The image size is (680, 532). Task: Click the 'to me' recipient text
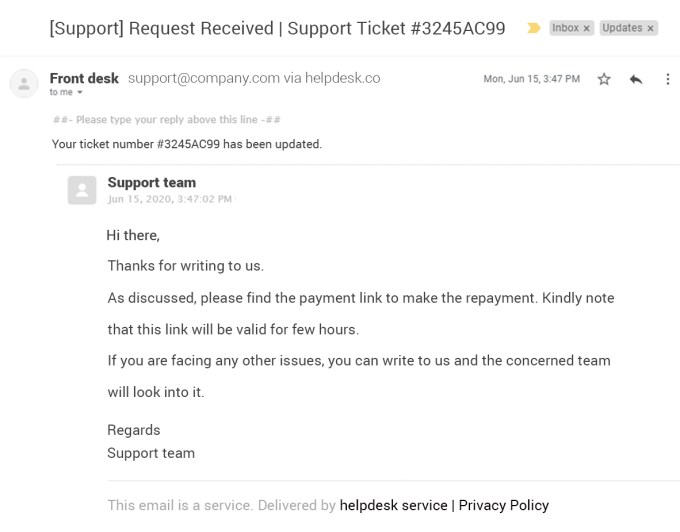(61, 92)
